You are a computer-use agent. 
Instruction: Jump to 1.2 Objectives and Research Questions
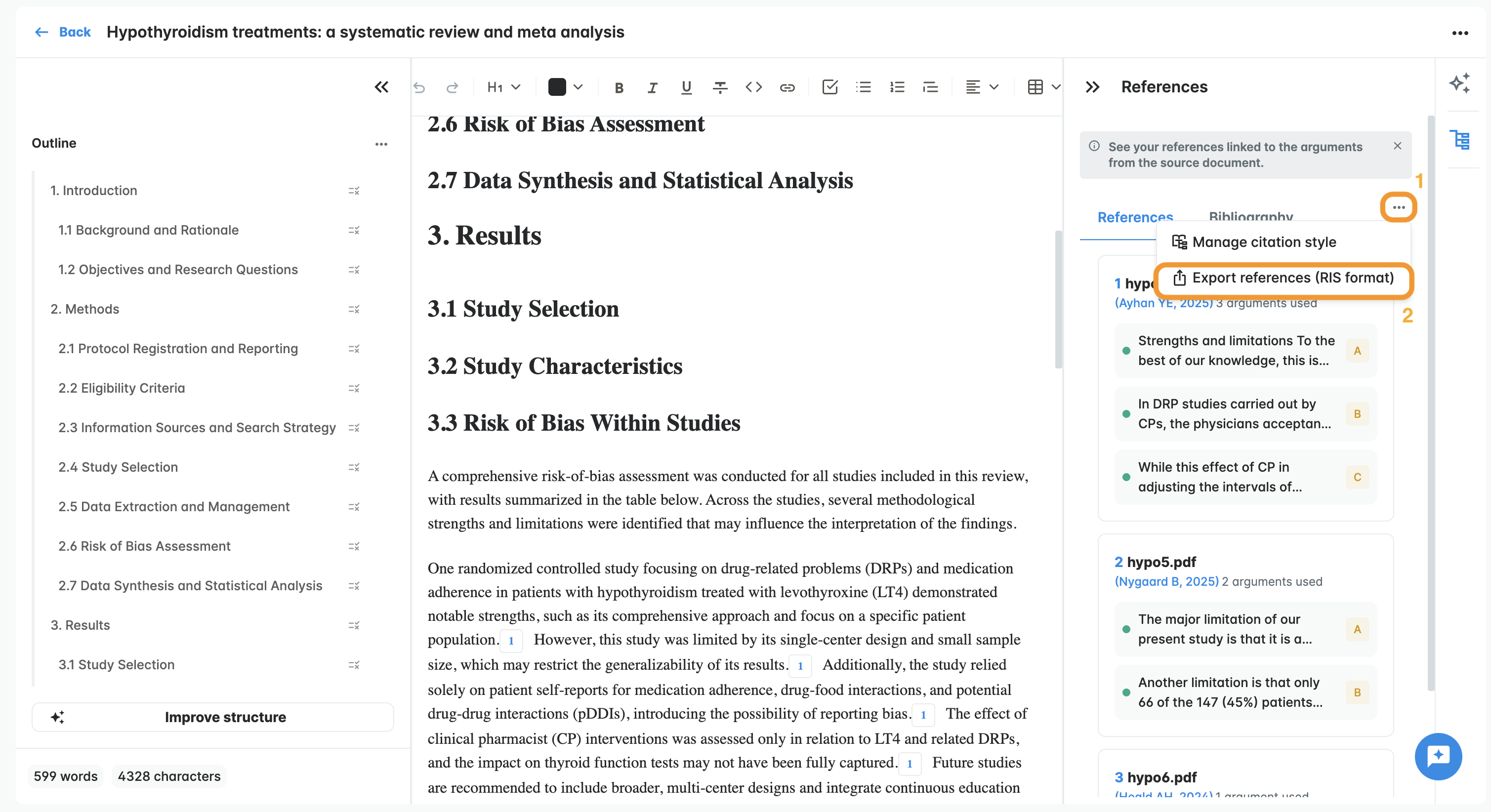pyautogui.click(x=178, y=270)
